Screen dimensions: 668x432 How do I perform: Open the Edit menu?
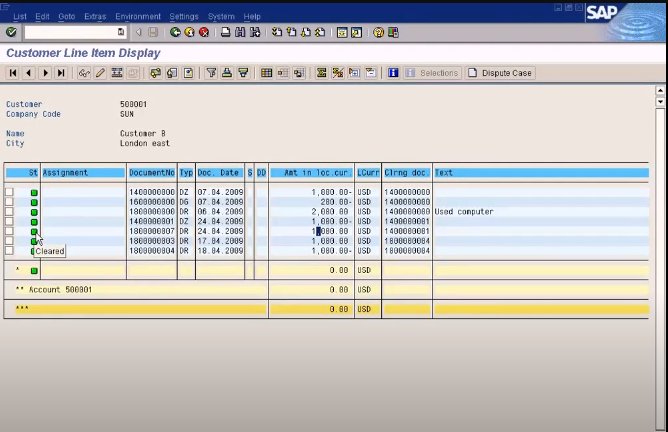(x=42, y=17)
